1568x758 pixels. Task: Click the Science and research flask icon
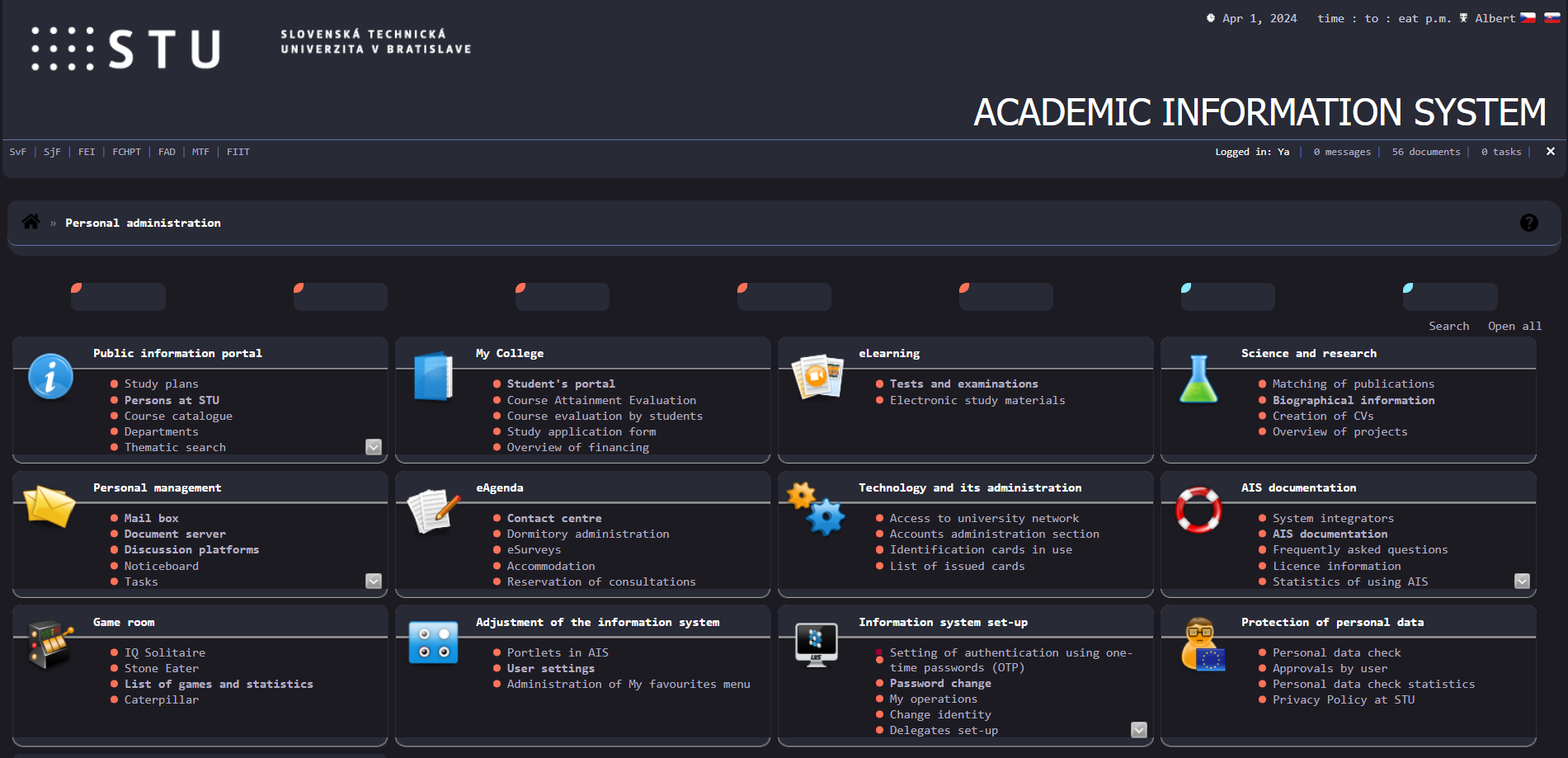(1198, 379)
